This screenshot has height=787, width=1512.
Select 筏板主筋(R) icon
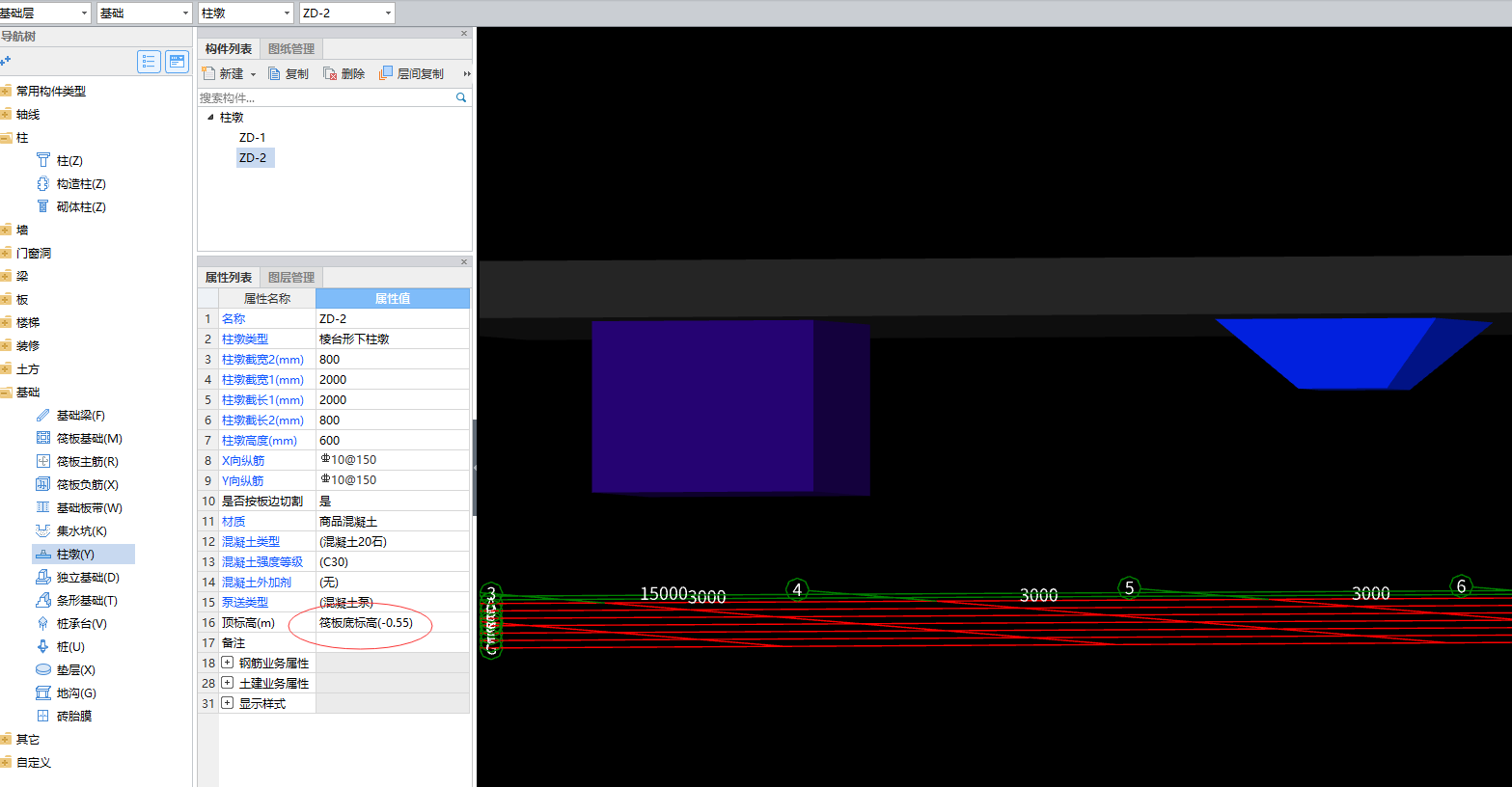point(42,461)
